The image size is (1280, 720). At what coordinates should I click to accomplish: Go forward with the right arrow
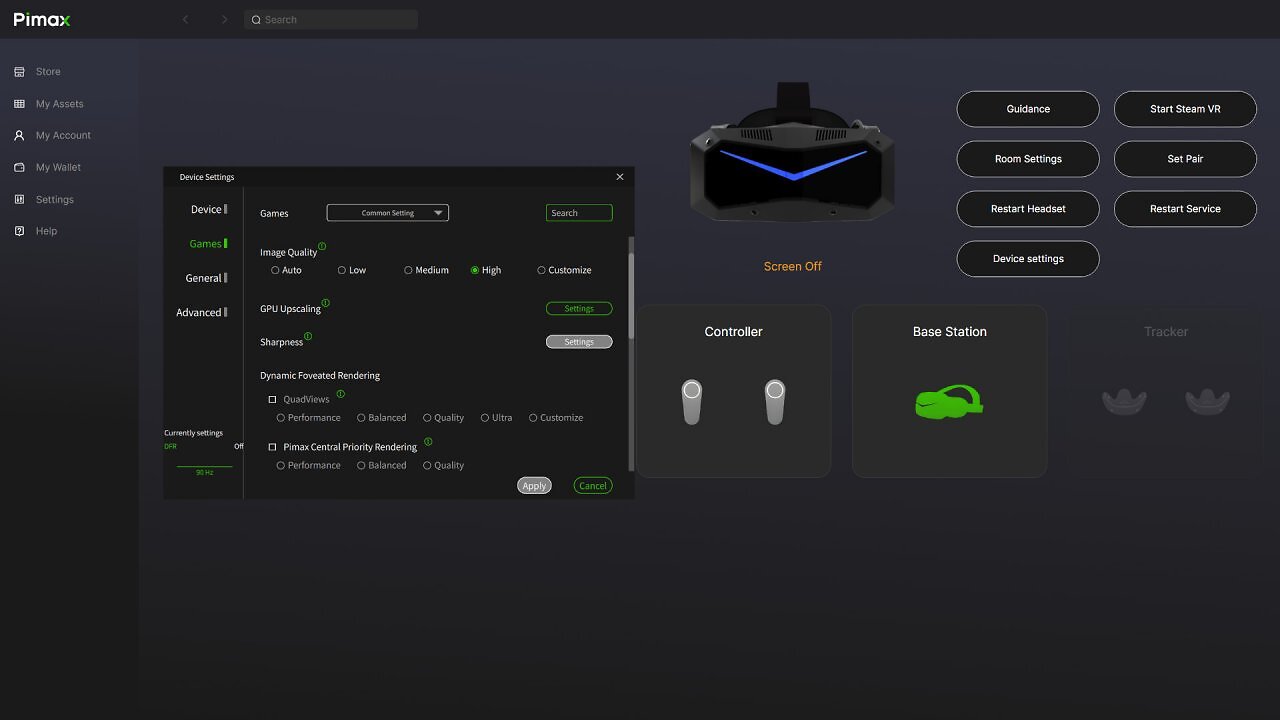coord(224,19)
